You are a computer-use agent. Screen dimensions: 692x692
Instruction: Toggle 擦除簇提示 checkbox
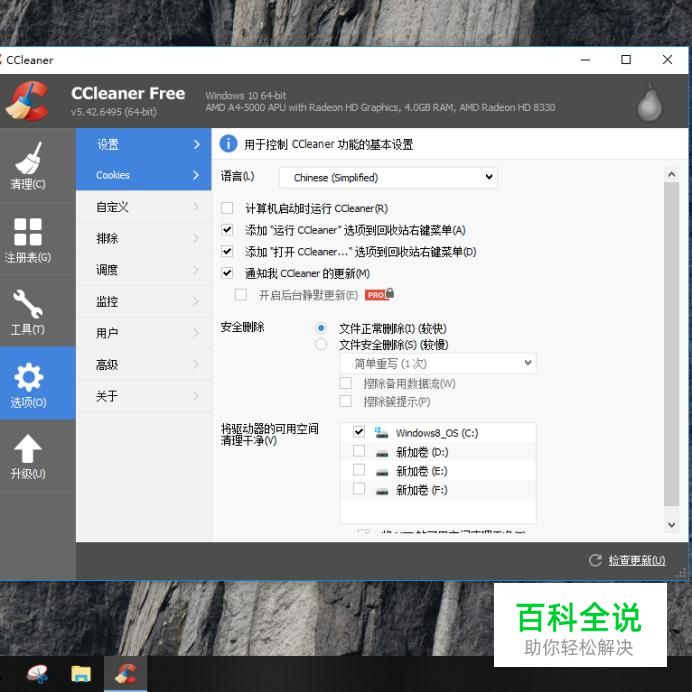pos(346,401)
